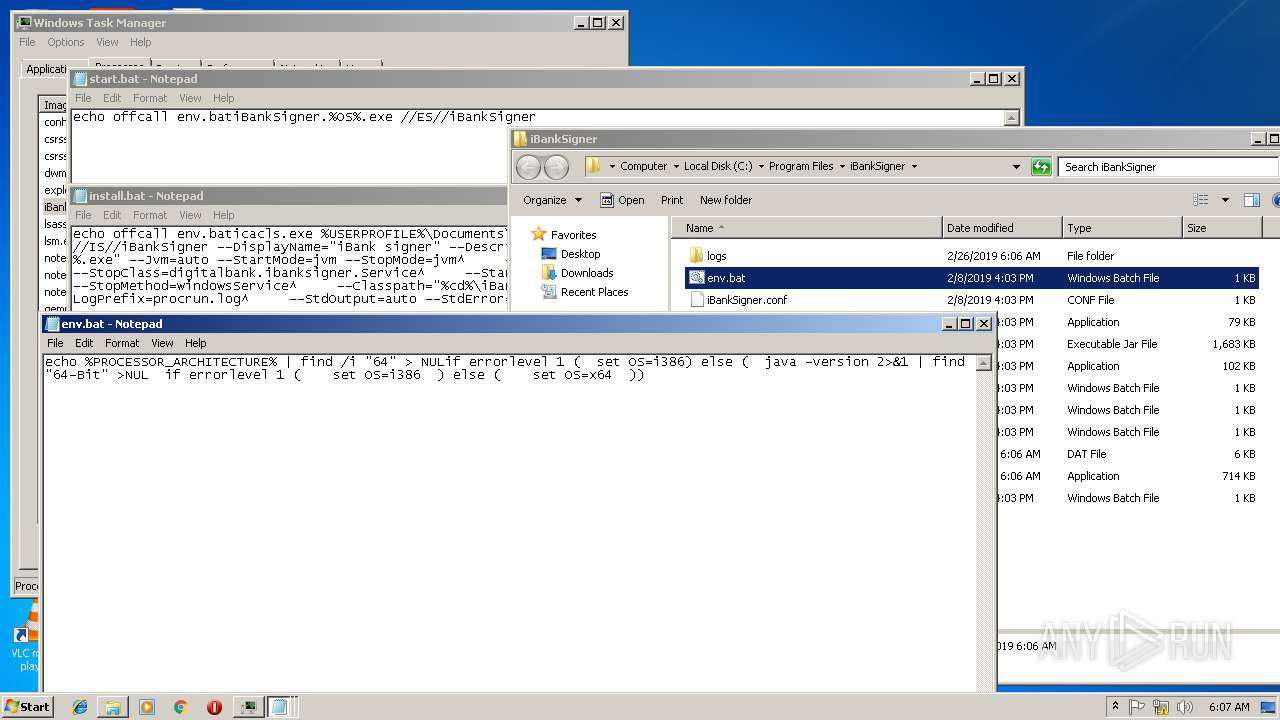Switch to Task Manager taskbar button

tap(247, 707)
